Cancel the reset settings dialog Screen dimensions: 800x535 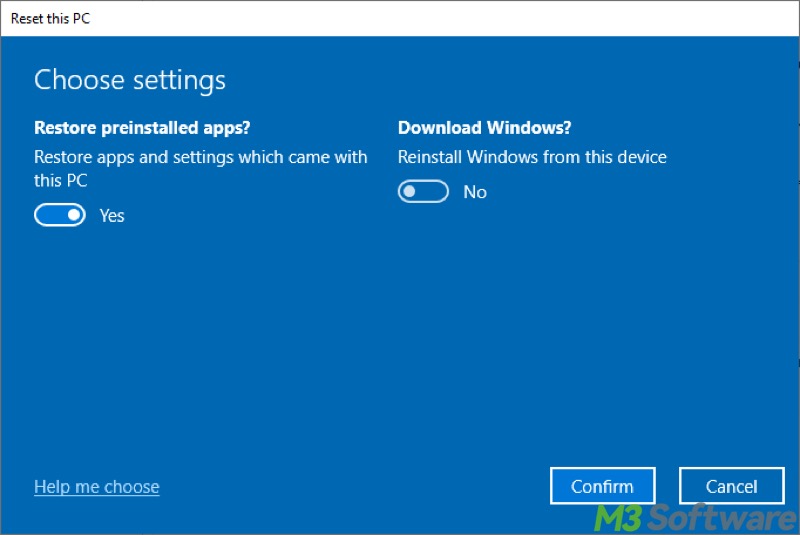pos(731,486)
